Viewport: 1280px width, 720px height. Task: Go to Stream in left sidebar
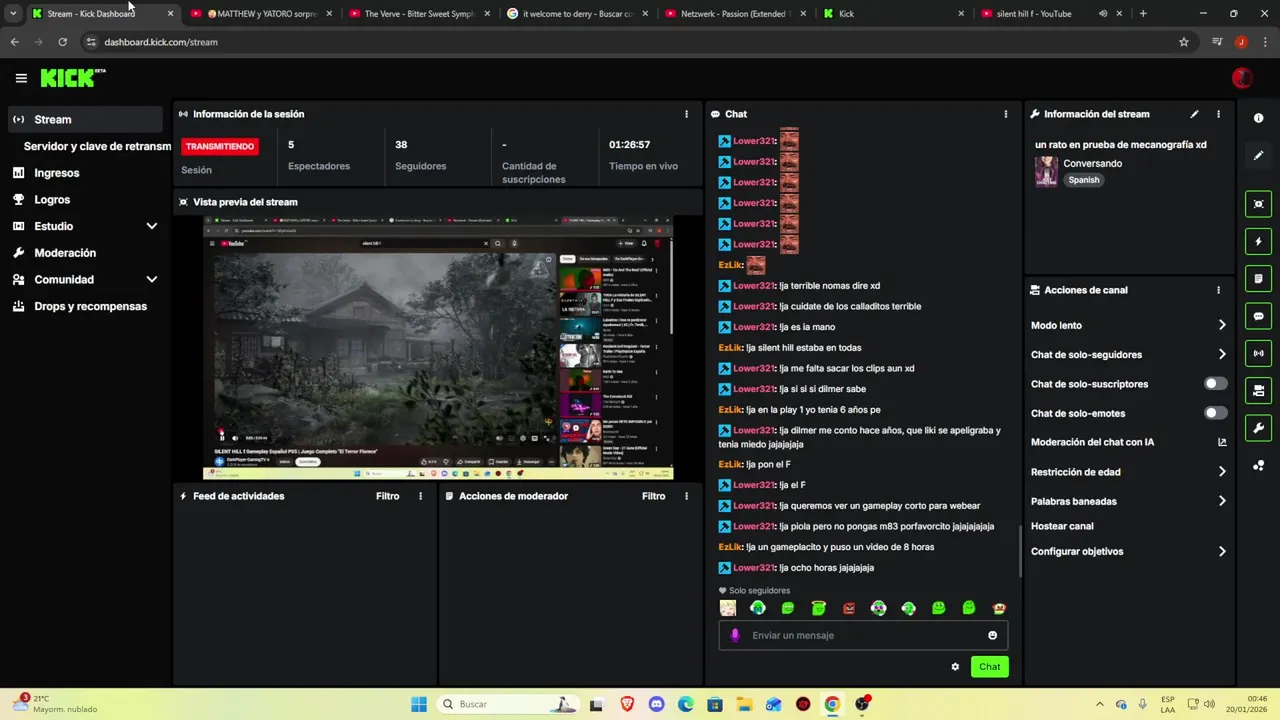(85, 119)
